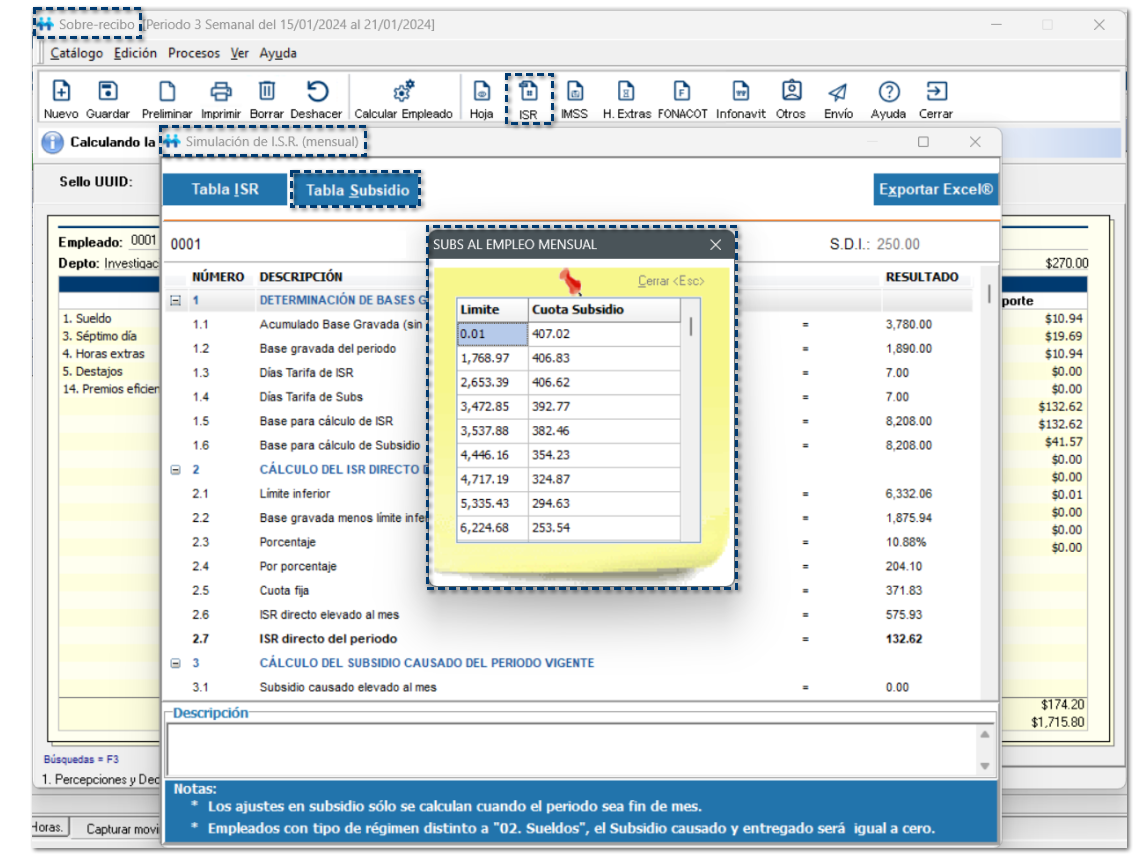Collapse section 1 Determinación de Bases
The height and width of the screenshot is (857, 1136).
pos(176,300)
